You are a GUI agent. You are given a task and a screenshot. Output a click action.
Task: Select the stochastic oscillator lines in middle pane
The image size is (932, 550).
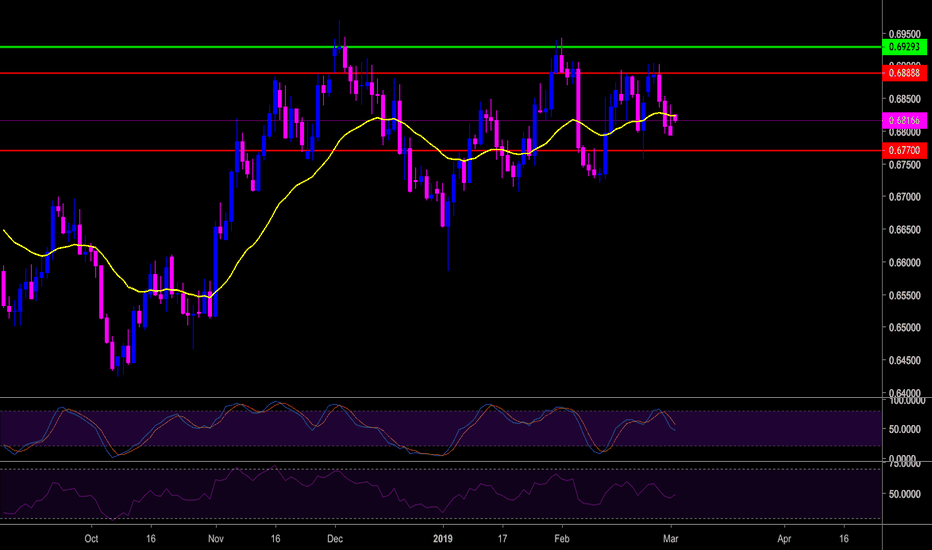tap(339, 429)
